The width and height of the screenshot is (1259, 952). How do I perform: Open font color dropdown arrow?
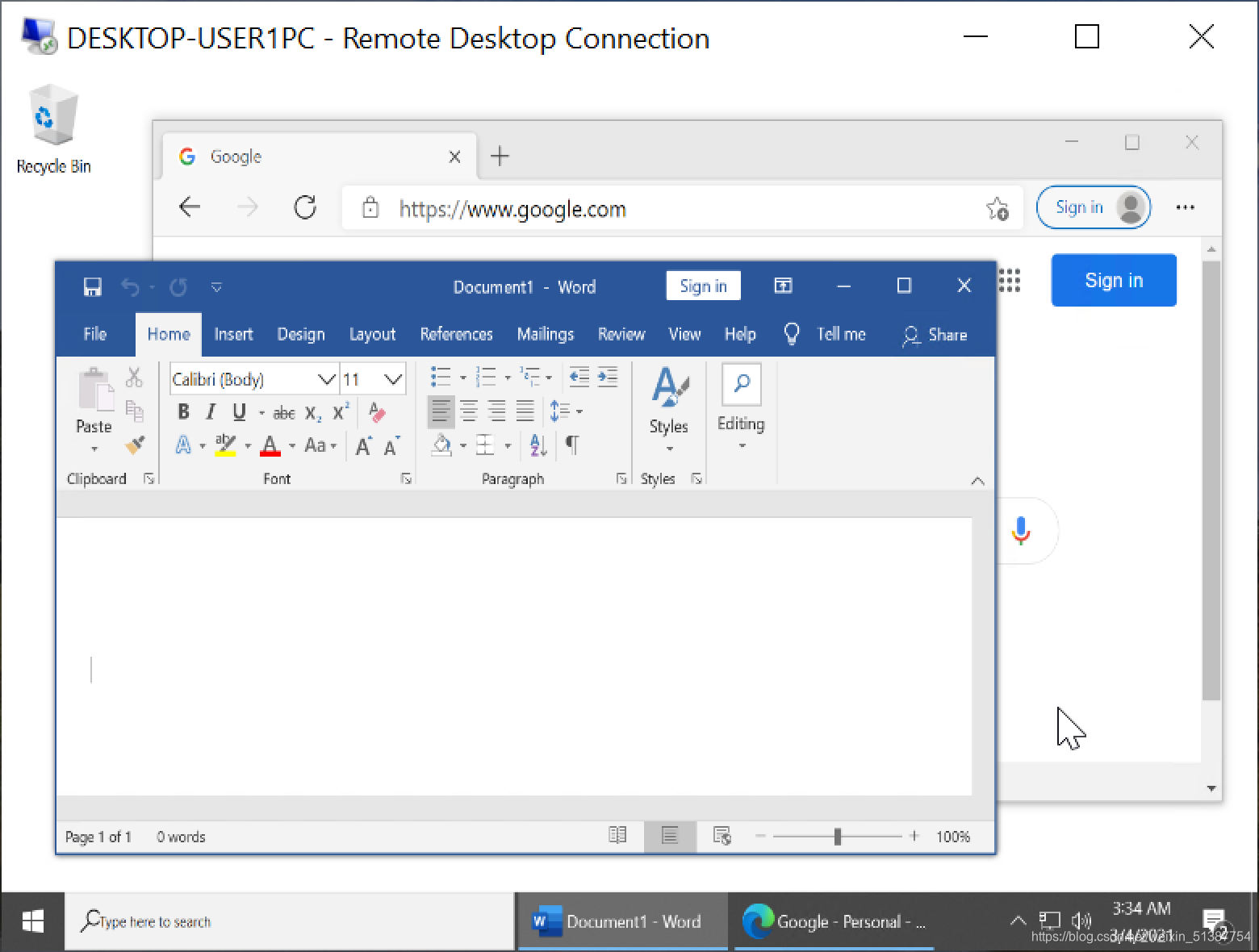(291, 445)
